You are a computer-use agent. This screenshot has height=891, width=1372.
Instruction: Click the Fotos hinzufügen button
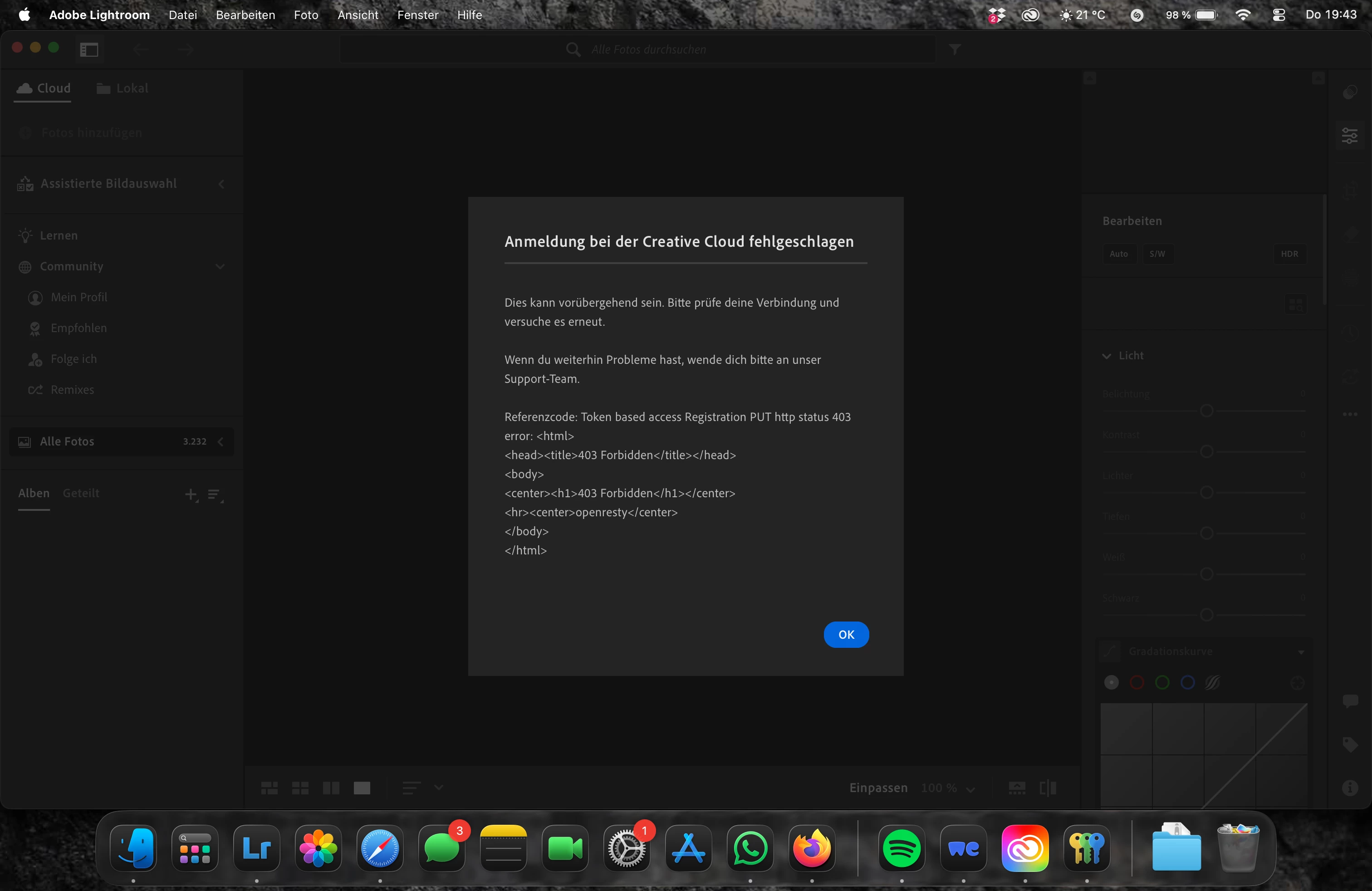(81, 133)
